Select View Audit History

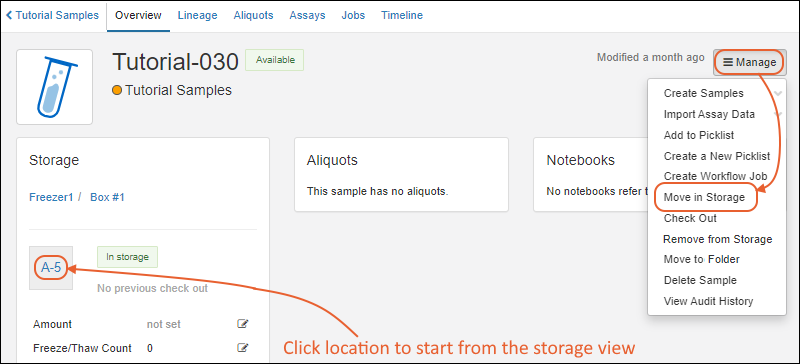click(x=708, y=301)
